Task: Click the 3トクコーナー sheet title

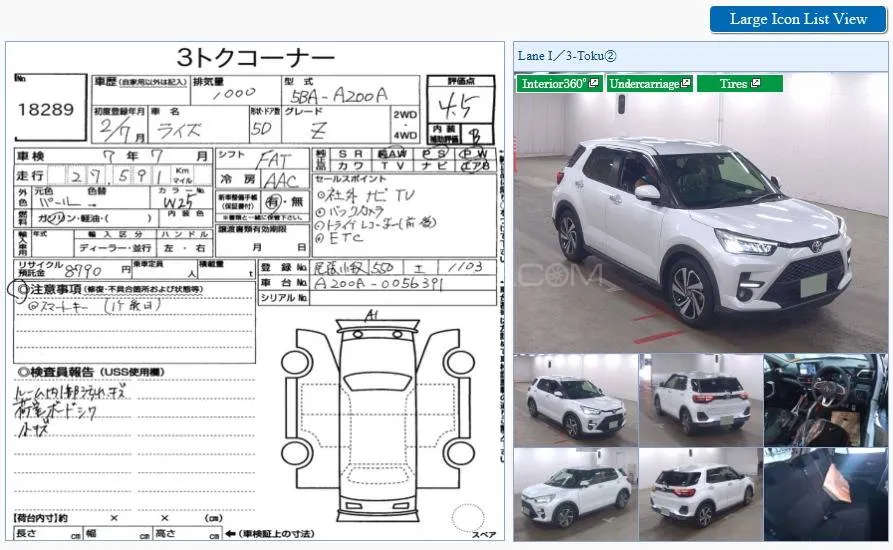Action: click(255, 58)
